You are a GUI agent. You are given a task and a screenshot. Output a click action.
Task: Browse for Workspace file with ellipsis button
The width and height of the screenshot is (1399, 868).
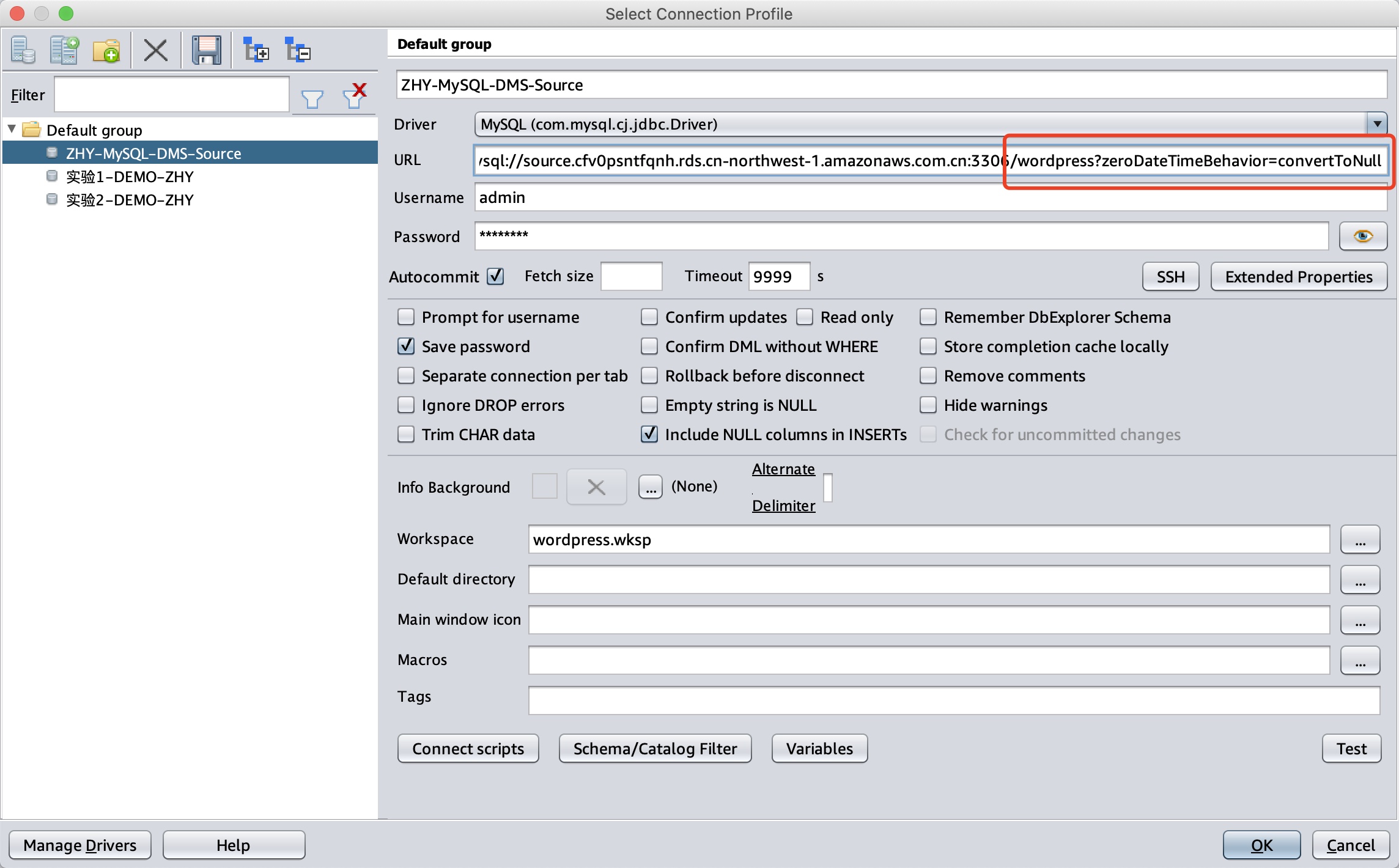1359,540
